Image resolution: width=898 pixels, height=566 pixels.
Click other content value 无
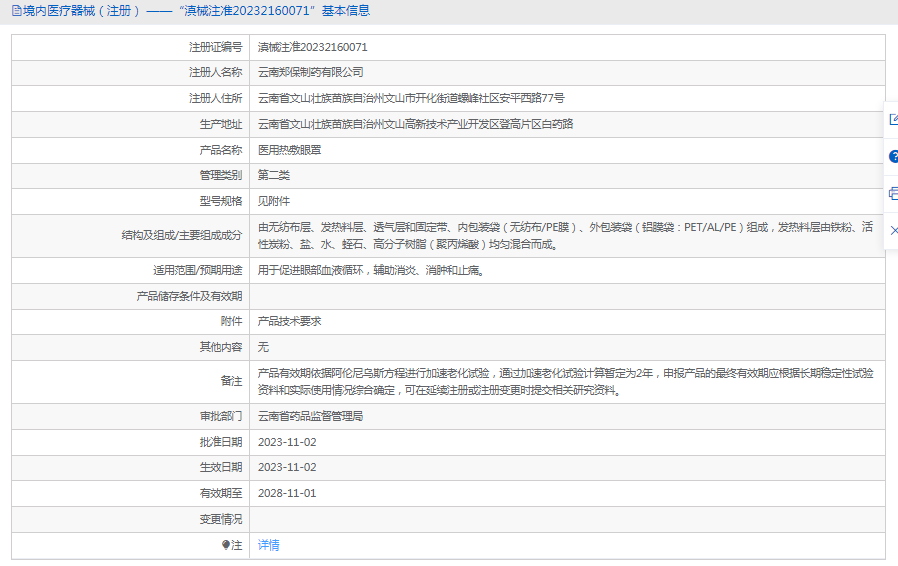point(263,347)
